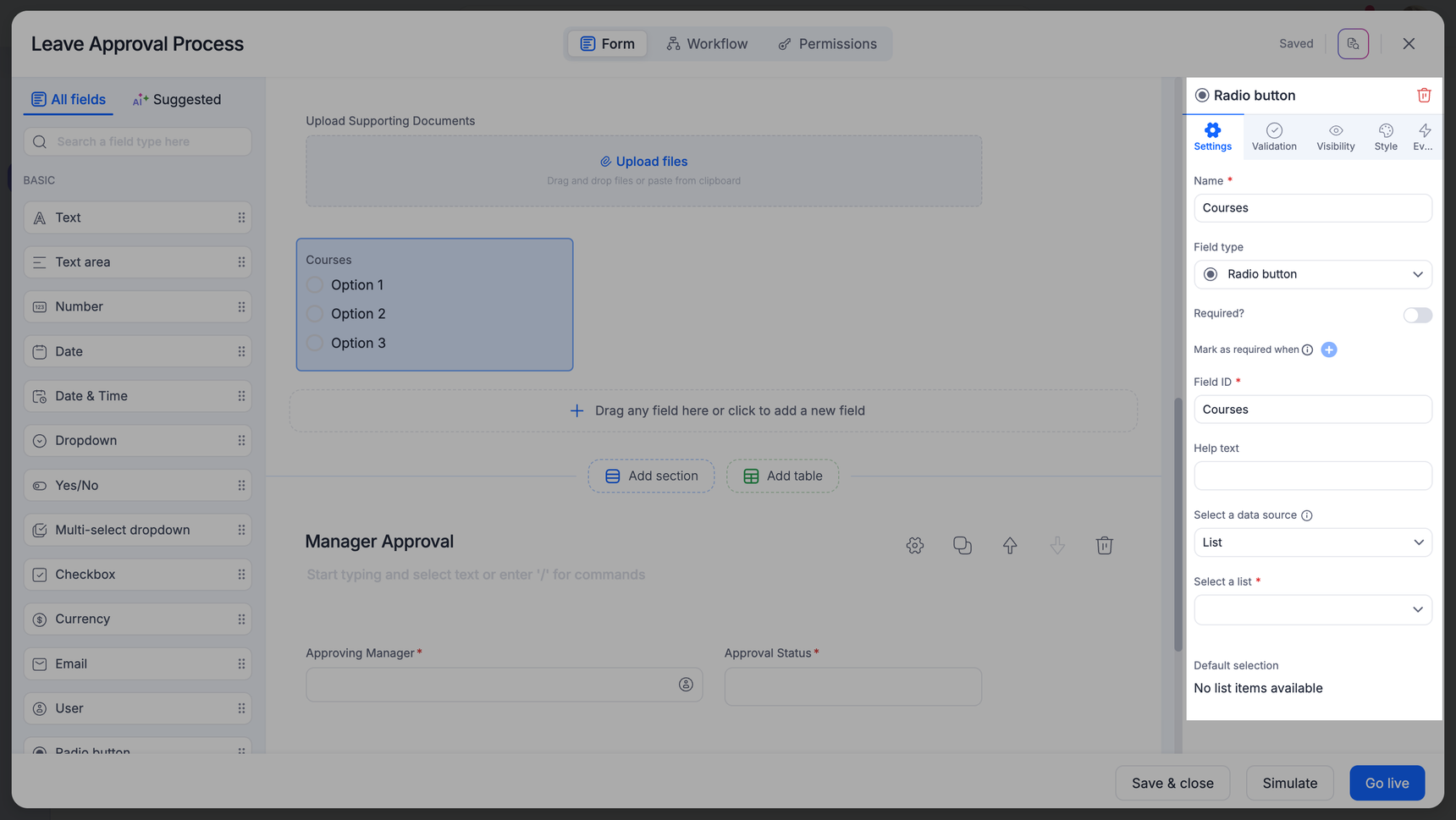This screenshot has width=1456, height=820.
Task: Click the copy icon next to Saved
Action: (x=1353, y=44)
